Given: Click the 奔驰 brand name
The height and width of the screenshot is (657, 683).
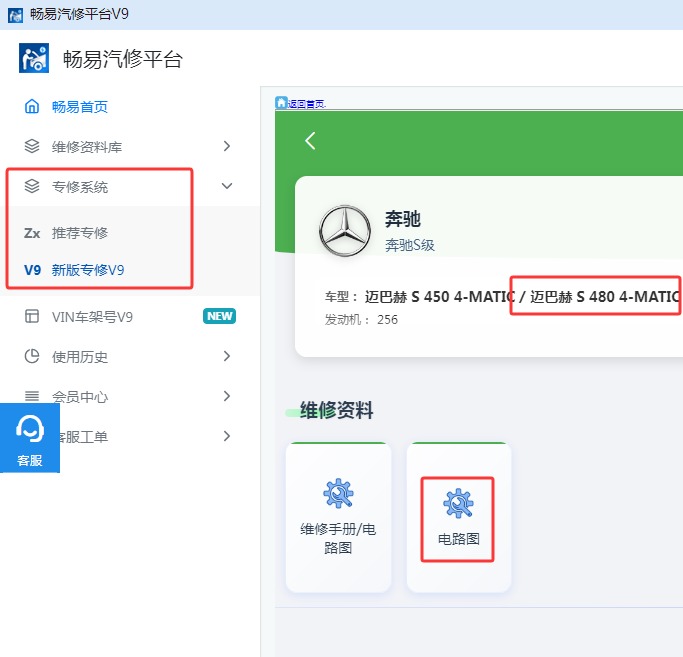Looking at the screenshot, I should (x=403, y=219).
